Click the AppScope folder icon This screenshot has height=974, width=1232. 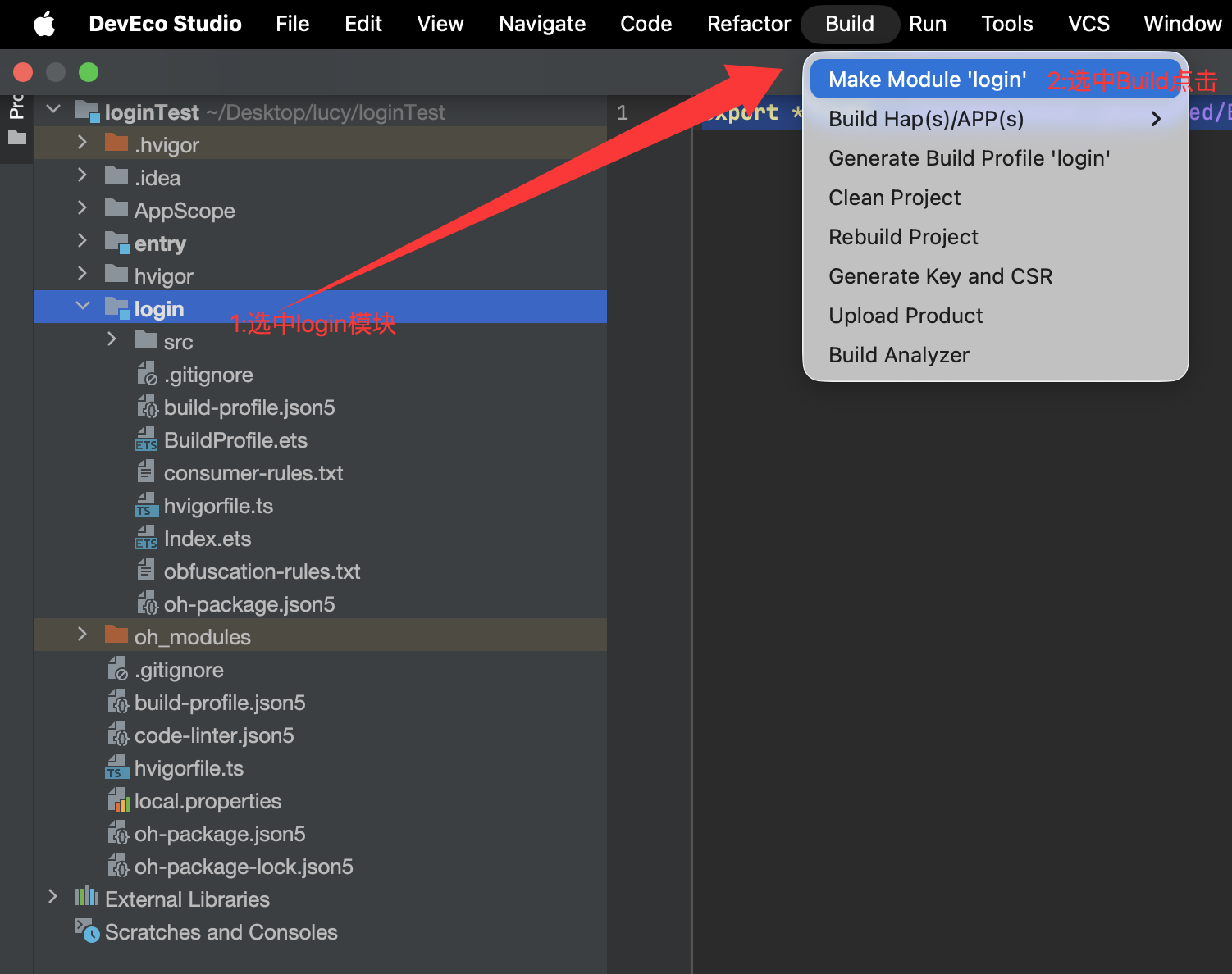click(x=116, y=209)
